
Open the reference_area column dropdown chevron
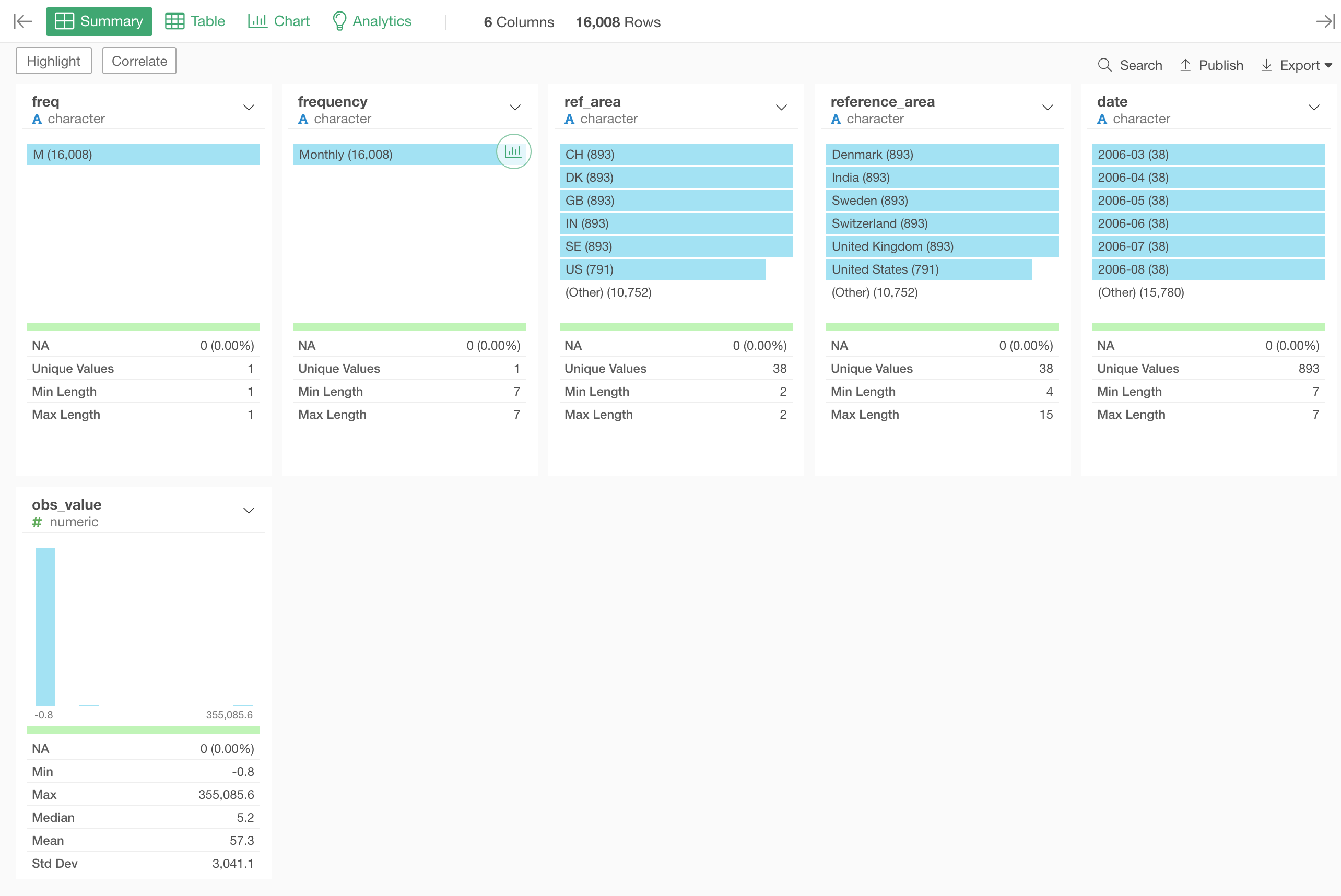coord(1048,108)
